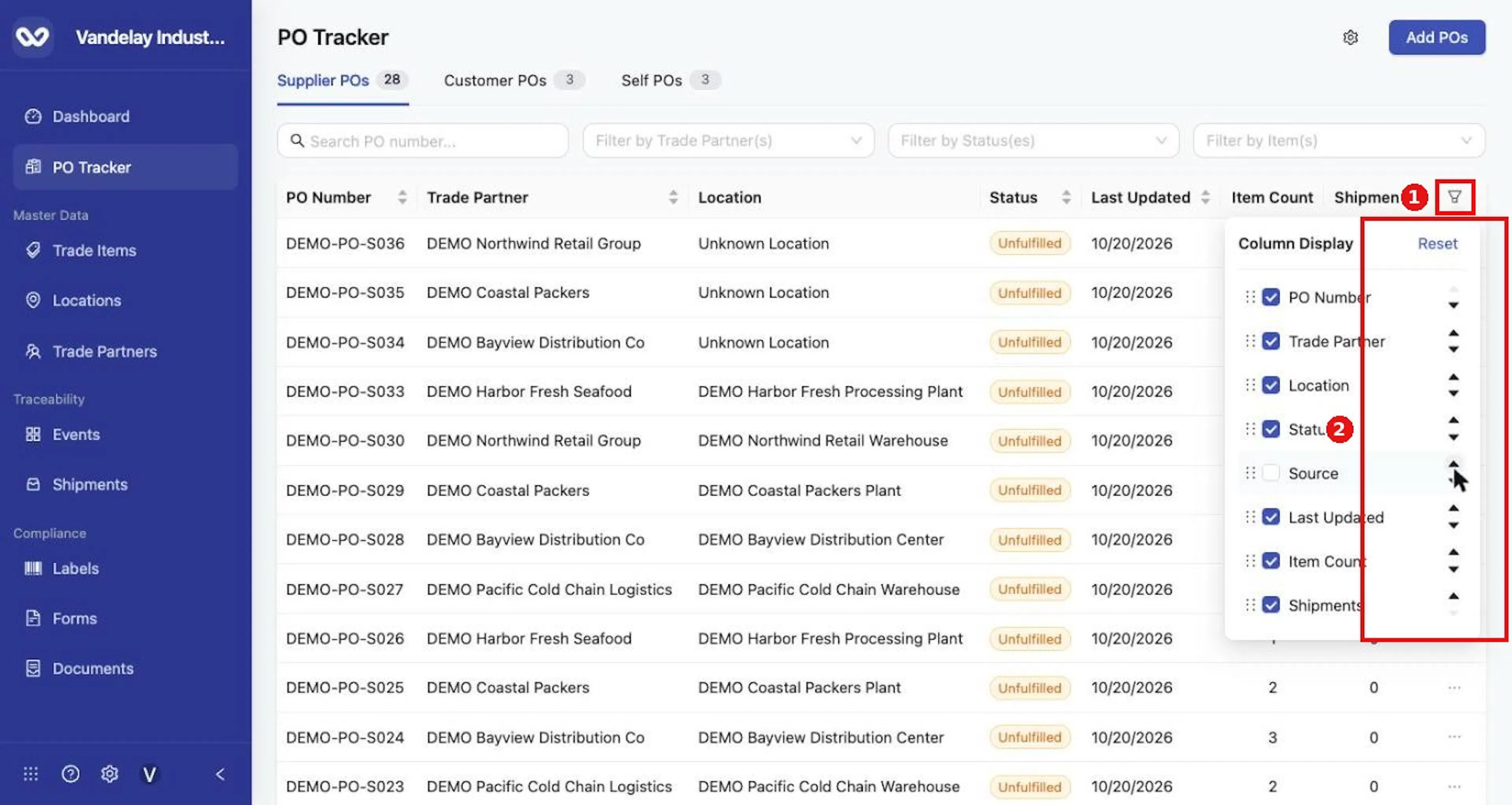Image resolution: width=1512 pixels, height=805 pixels.
Task: Grab the drag handle beside Source
Action: coord(1250,473)
